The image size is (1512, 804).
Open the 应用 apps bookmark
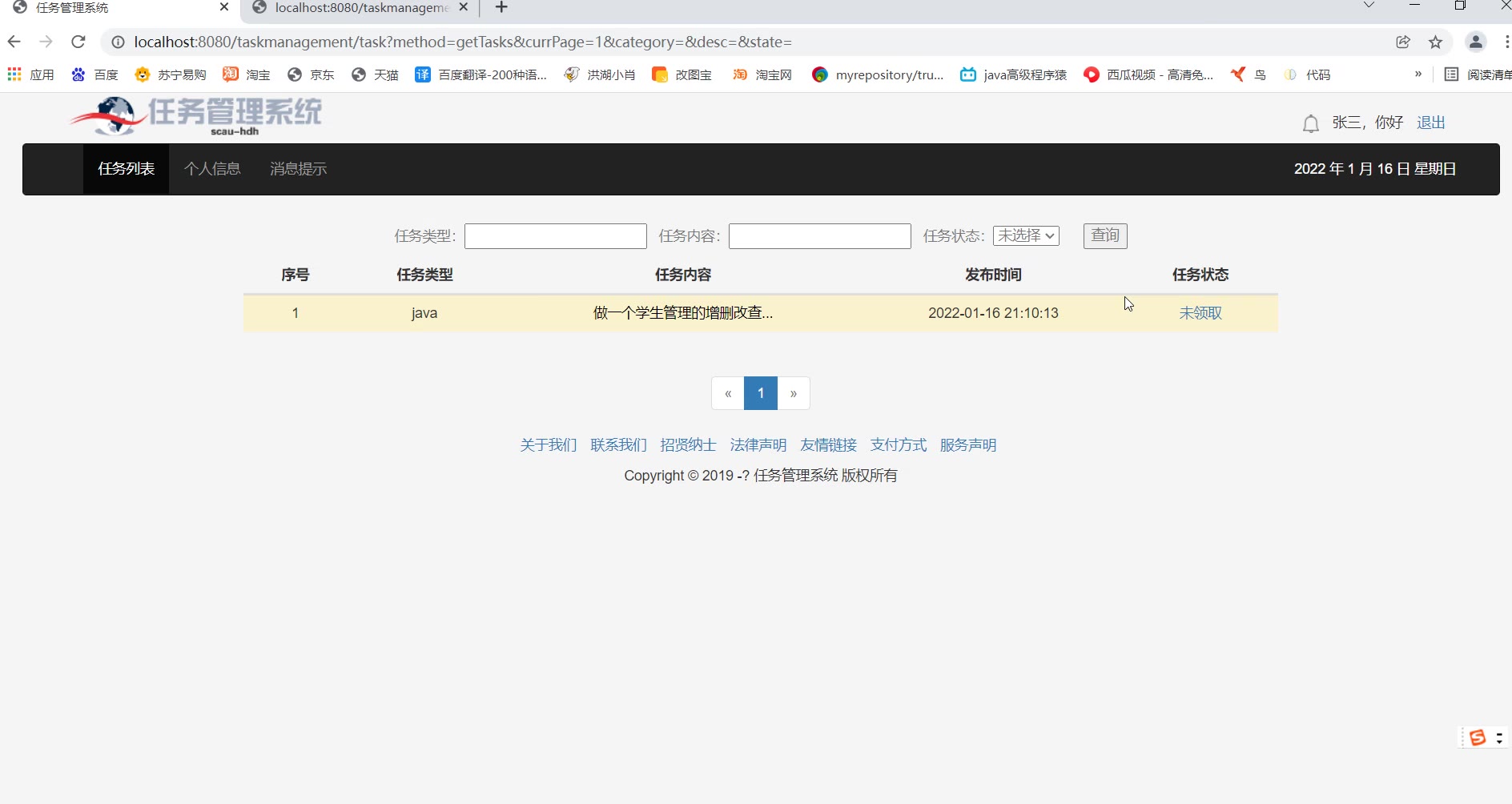[x=30, y=74]
